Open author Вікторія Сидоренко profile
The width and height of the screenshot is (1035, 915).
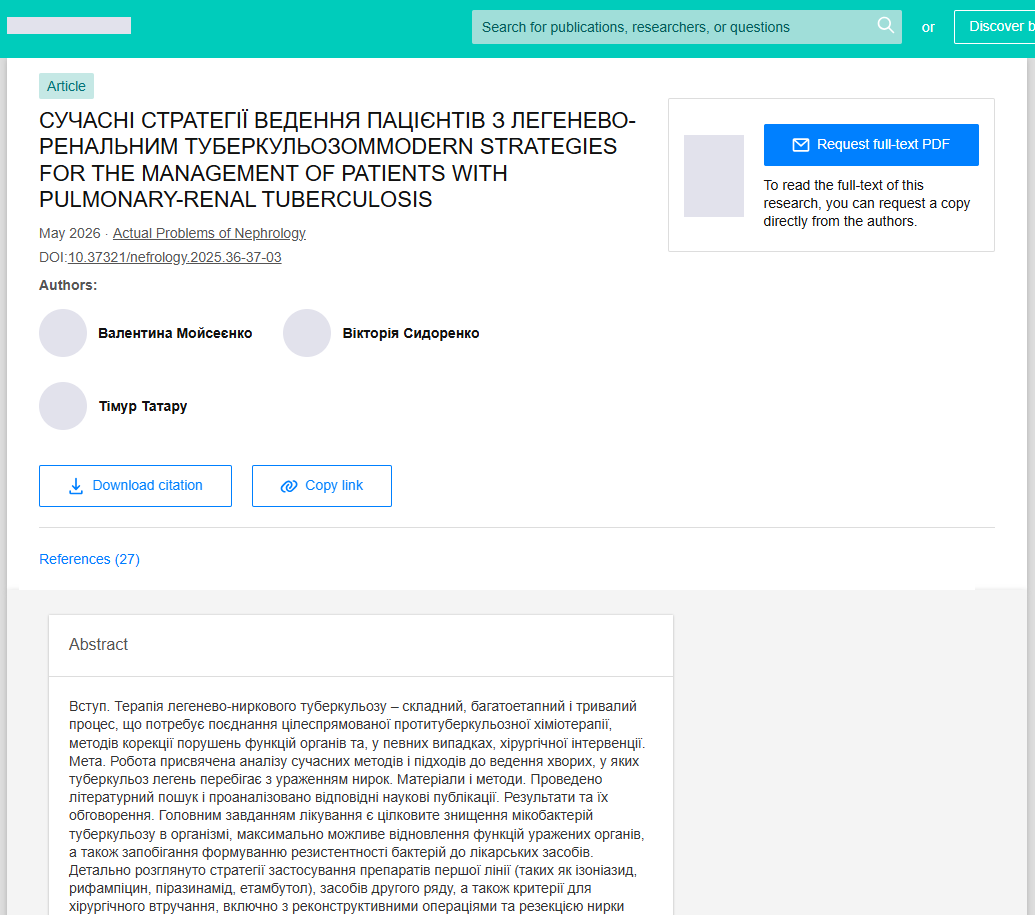[x=411, y=333]
